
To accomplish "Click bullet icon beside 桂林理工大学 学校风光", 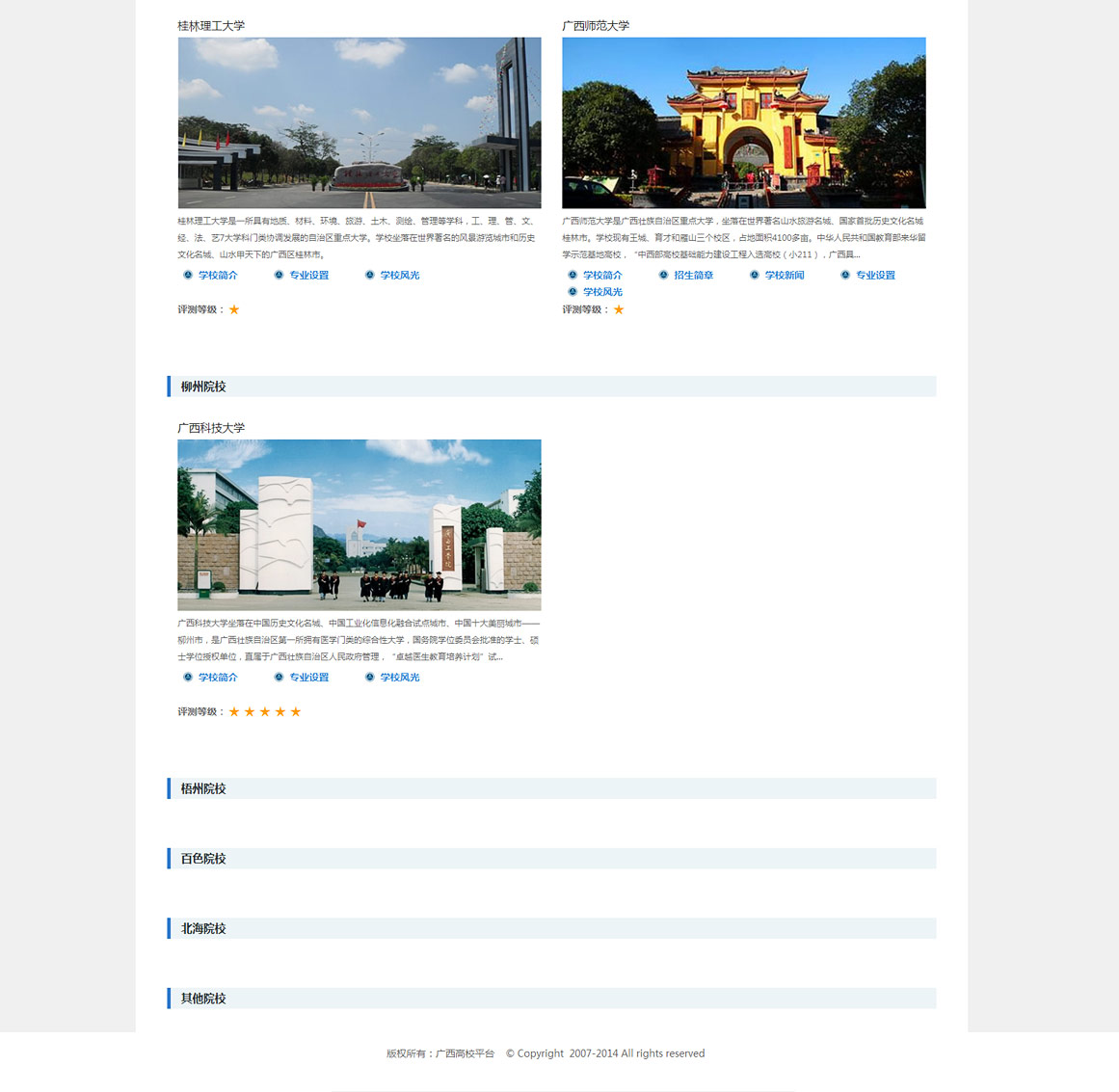I will [370, 275].
